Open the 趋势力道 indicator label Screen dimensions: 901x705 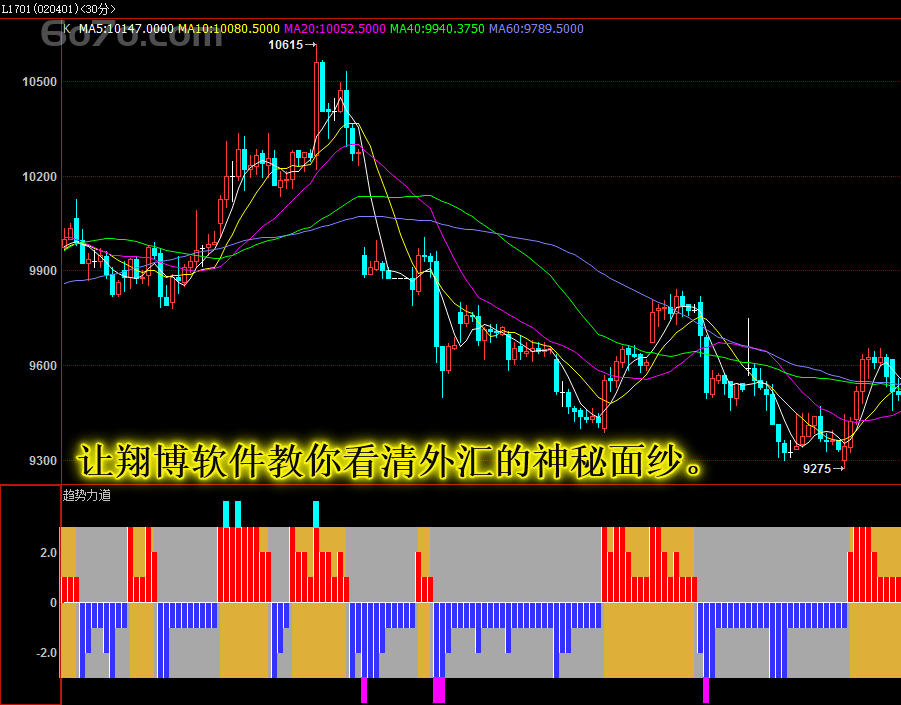point(87,495)
